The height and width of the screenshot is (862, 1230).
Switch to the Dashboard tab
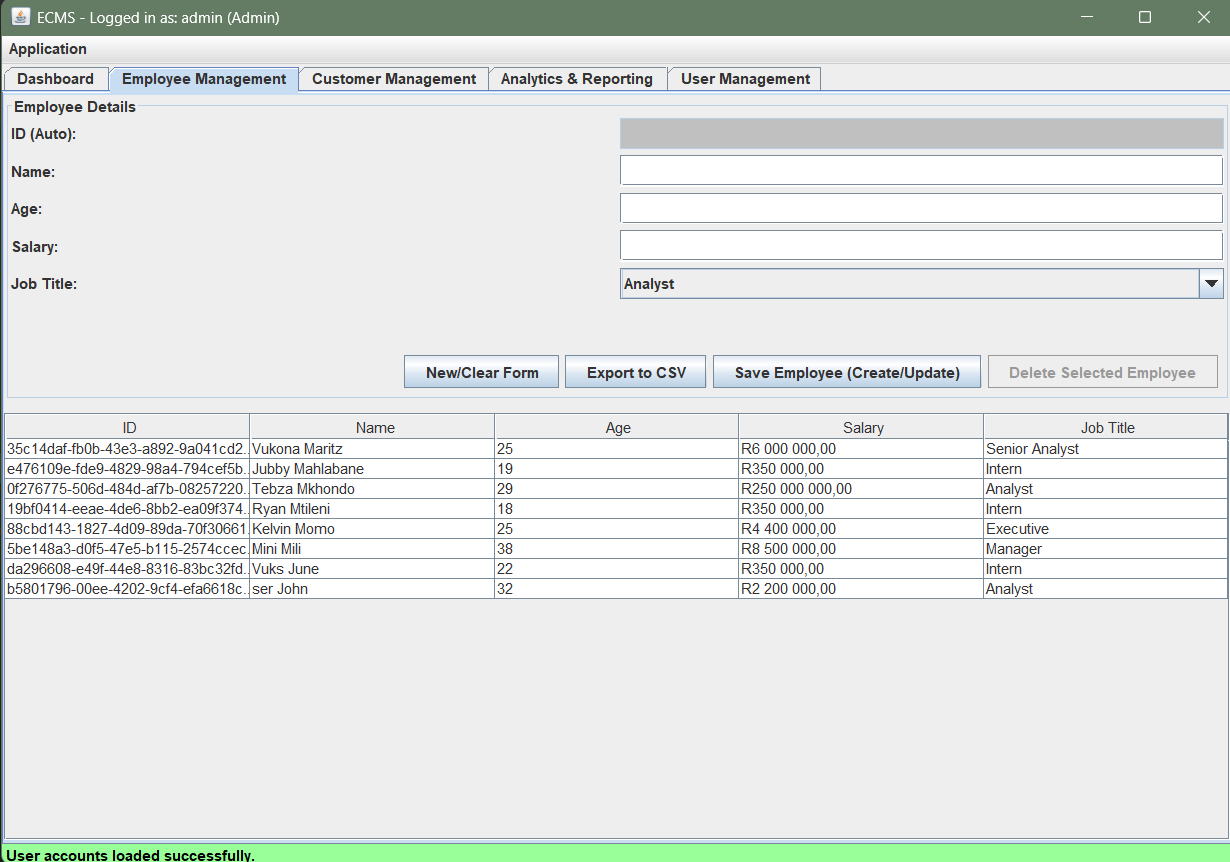pyautogui.click(x=56, y=79)
